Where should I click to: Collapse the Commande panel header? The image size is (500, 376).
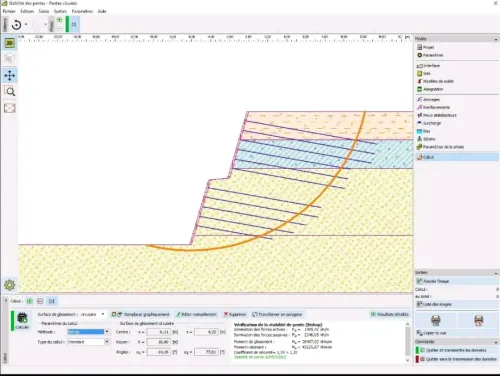coord(496,342)
